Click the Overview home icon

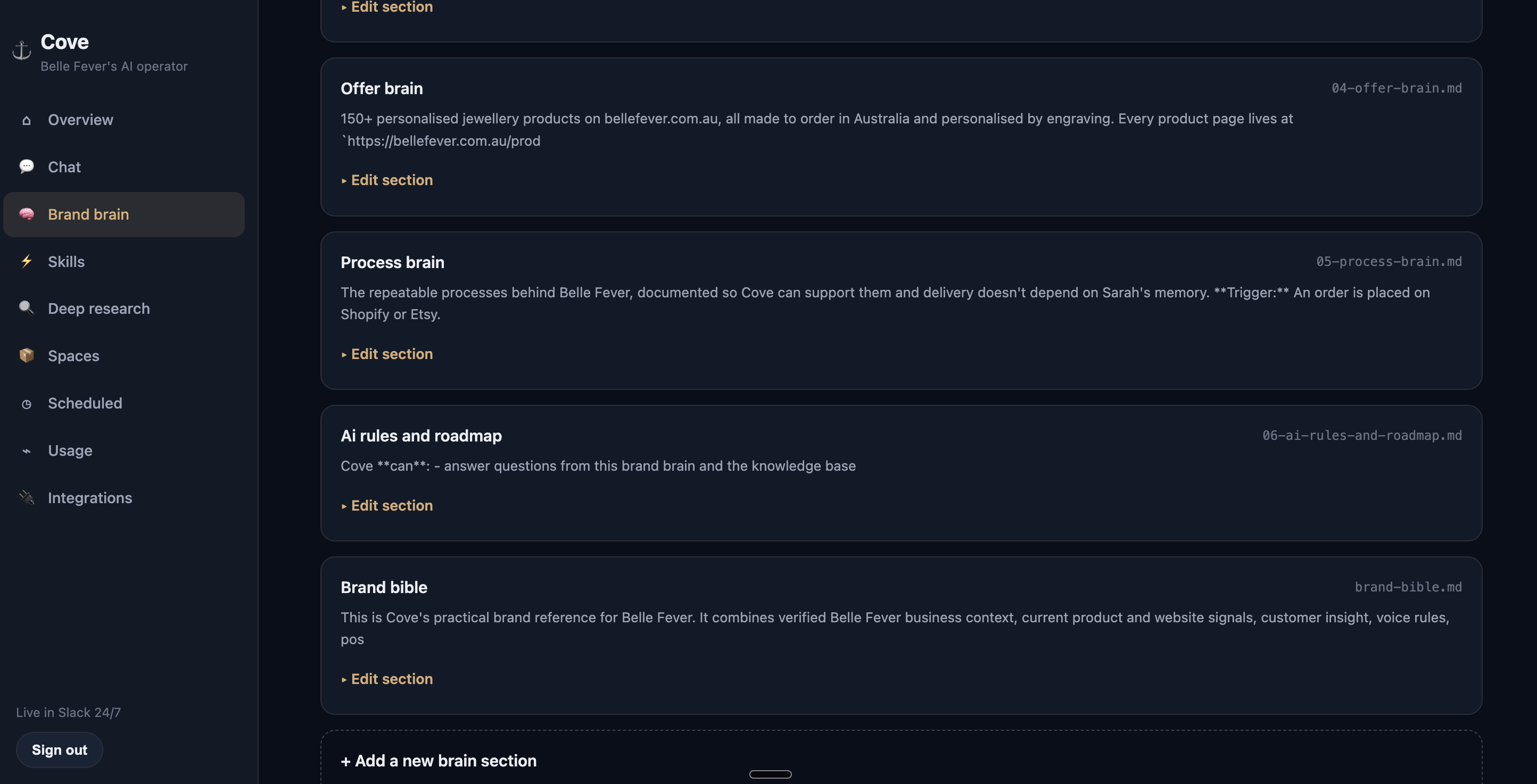(26, 120)
